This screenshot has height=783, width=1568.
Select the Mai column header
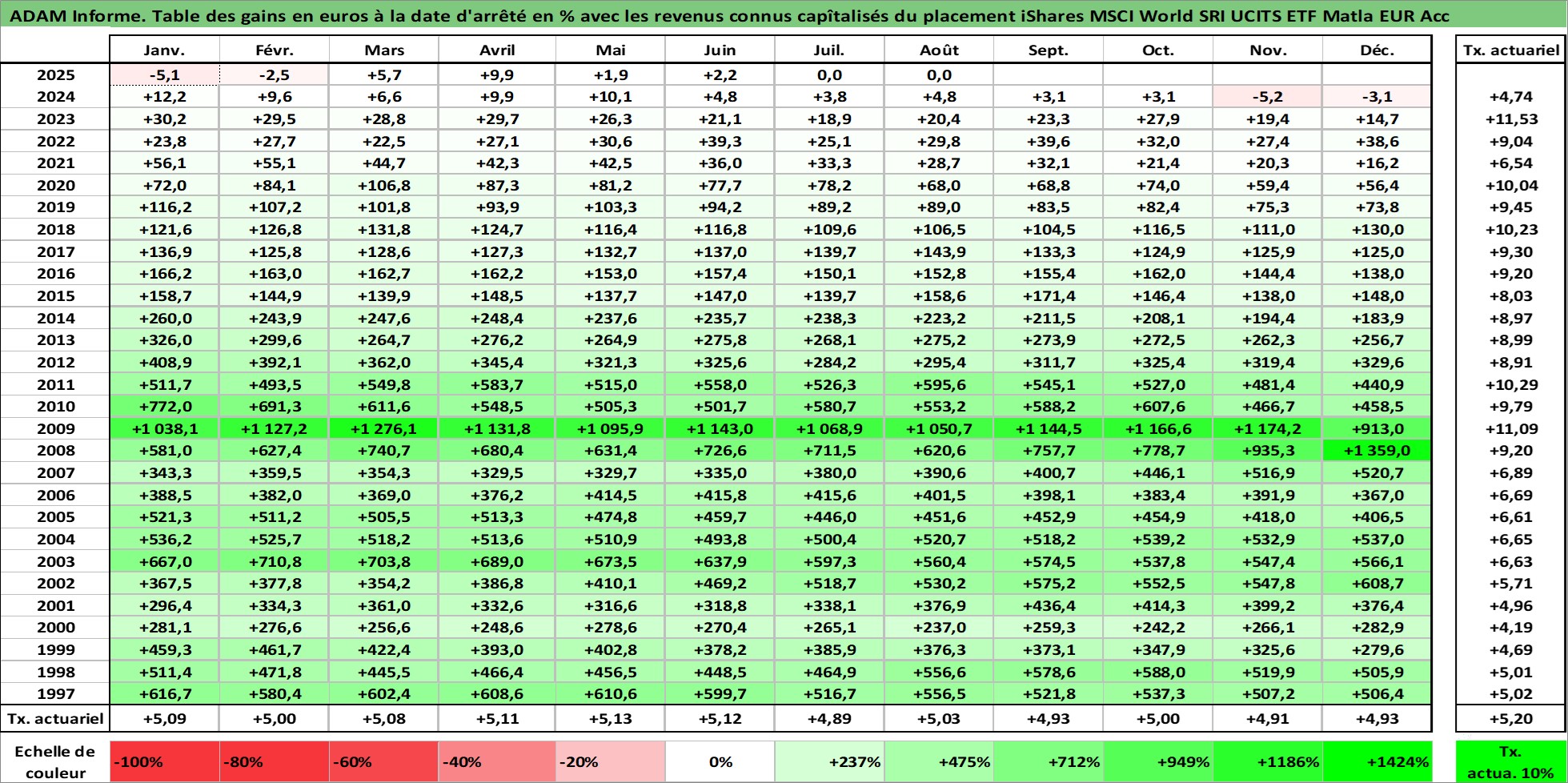[x=611, y=50]
